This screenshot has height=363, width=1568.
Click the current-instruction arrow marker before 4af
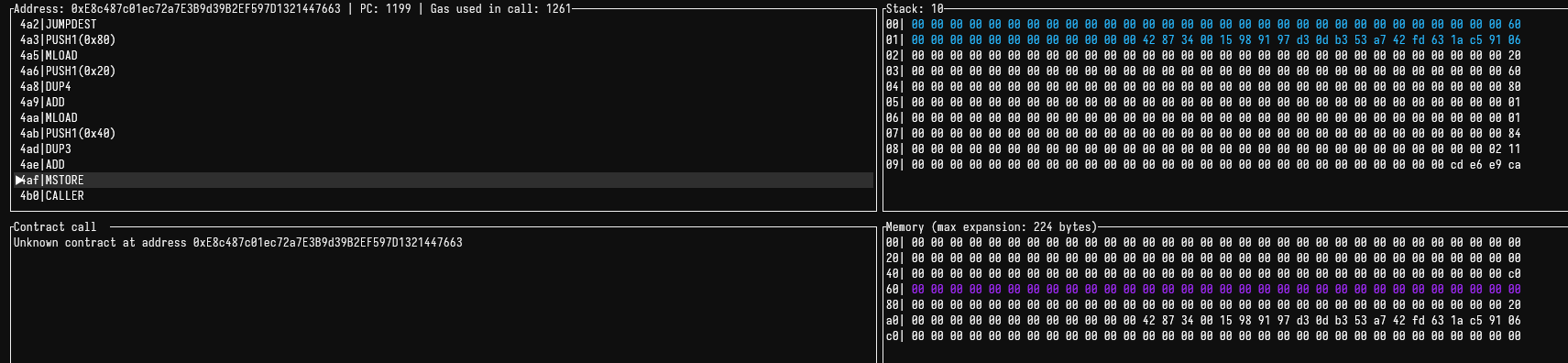19,181
